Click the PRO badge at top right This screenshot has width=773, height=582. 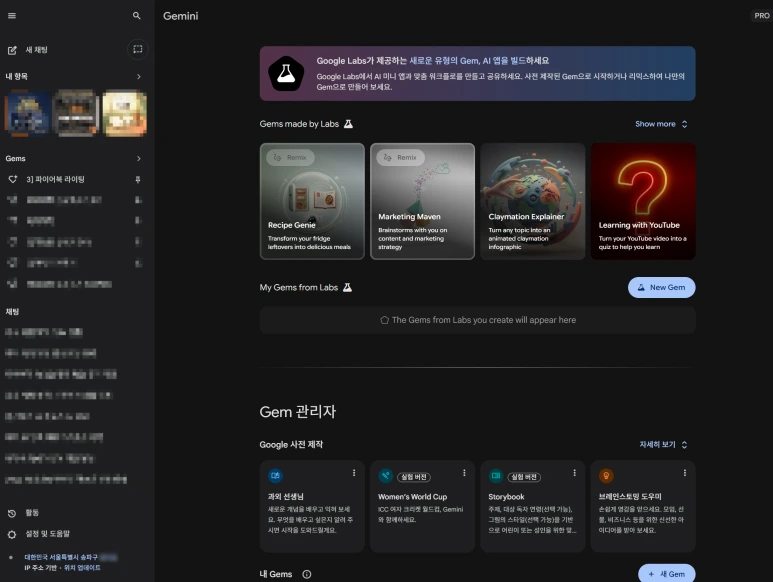pyautogui.click(x=761, y=16)
